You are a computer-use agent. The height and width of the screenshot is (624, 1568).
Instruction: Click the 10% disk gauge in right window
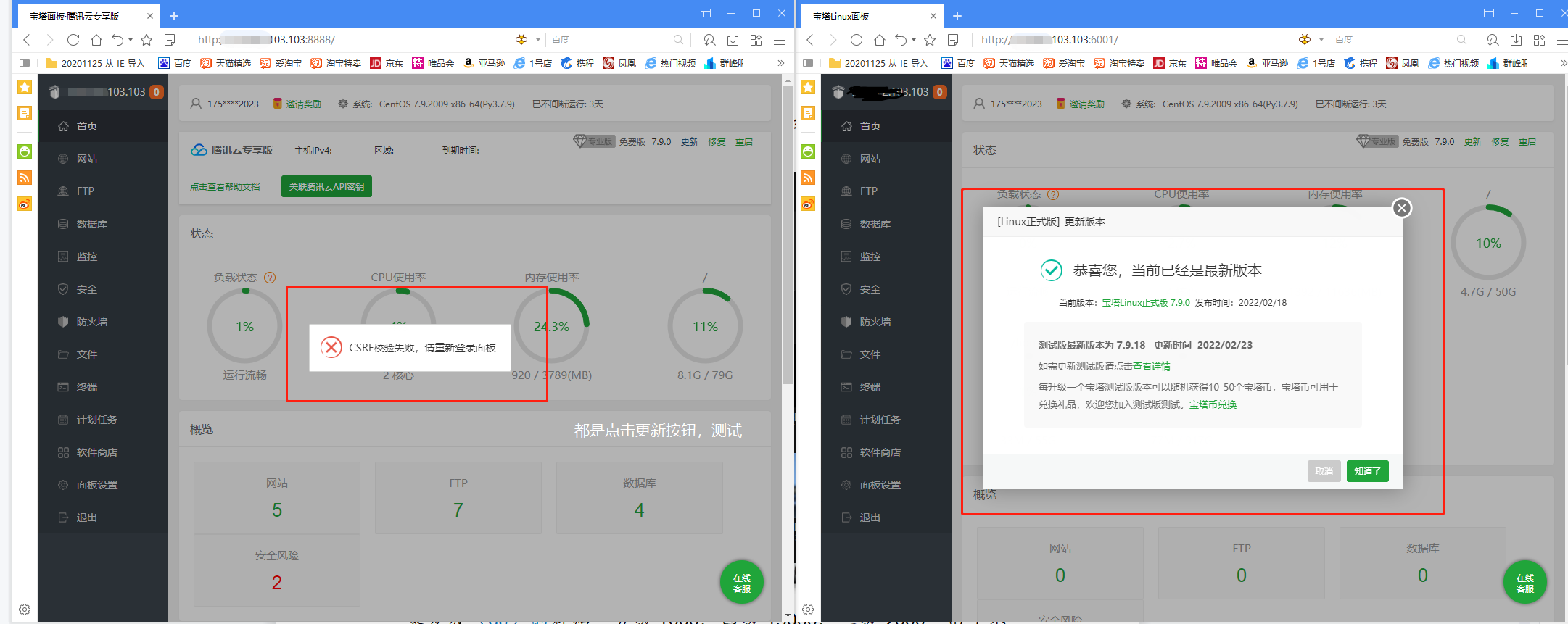tap(1488, 243)
